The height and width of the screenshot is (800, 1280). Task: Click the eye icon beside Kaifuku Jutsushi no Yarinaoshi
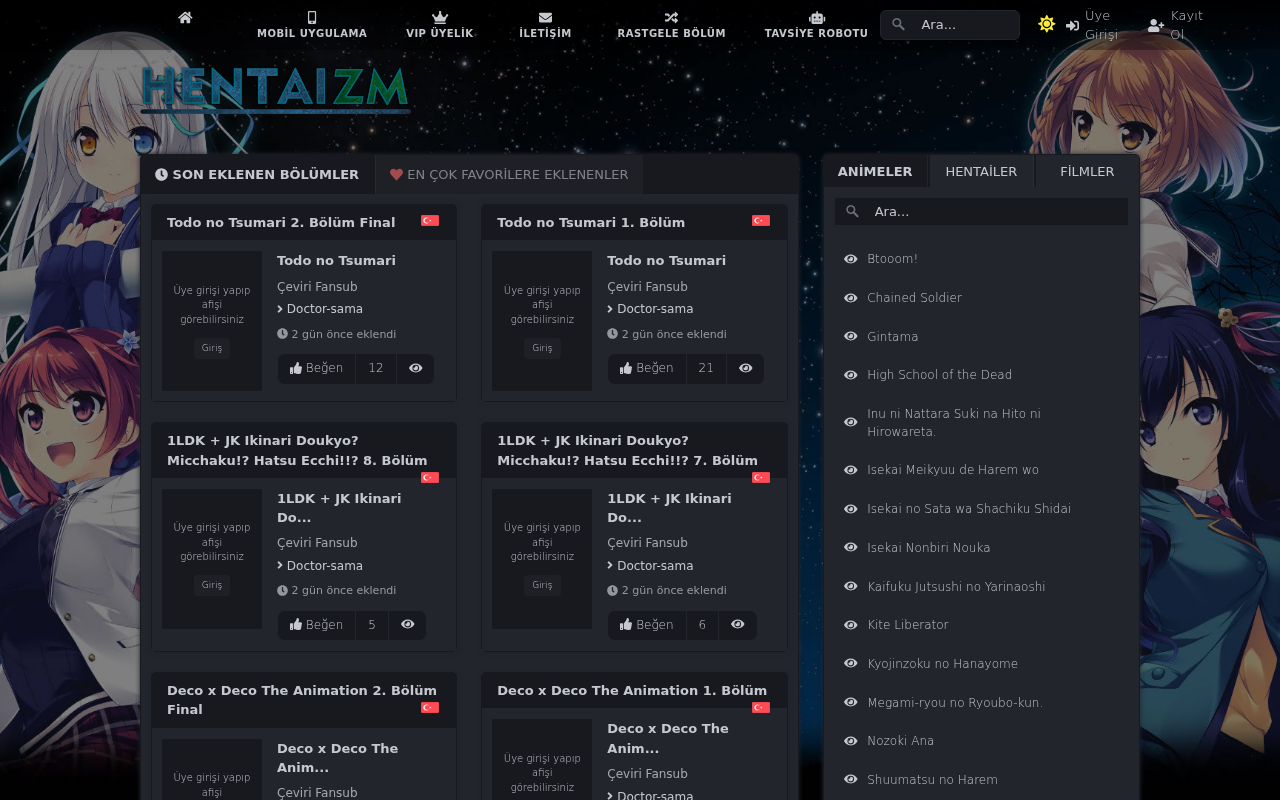(851, 587)
